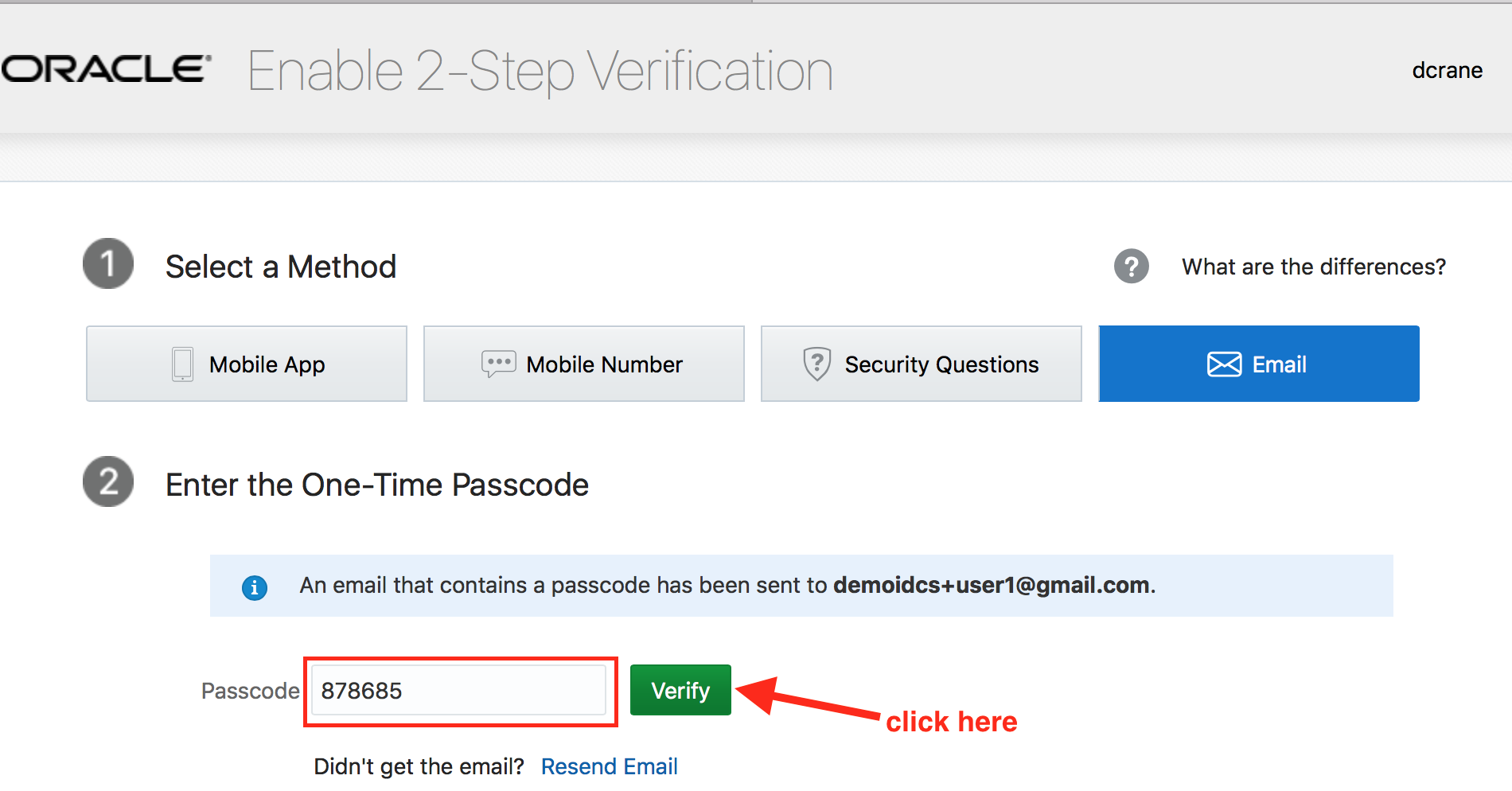
Task: Choose the Mobile Number method
Action: (x=584, y=364)
